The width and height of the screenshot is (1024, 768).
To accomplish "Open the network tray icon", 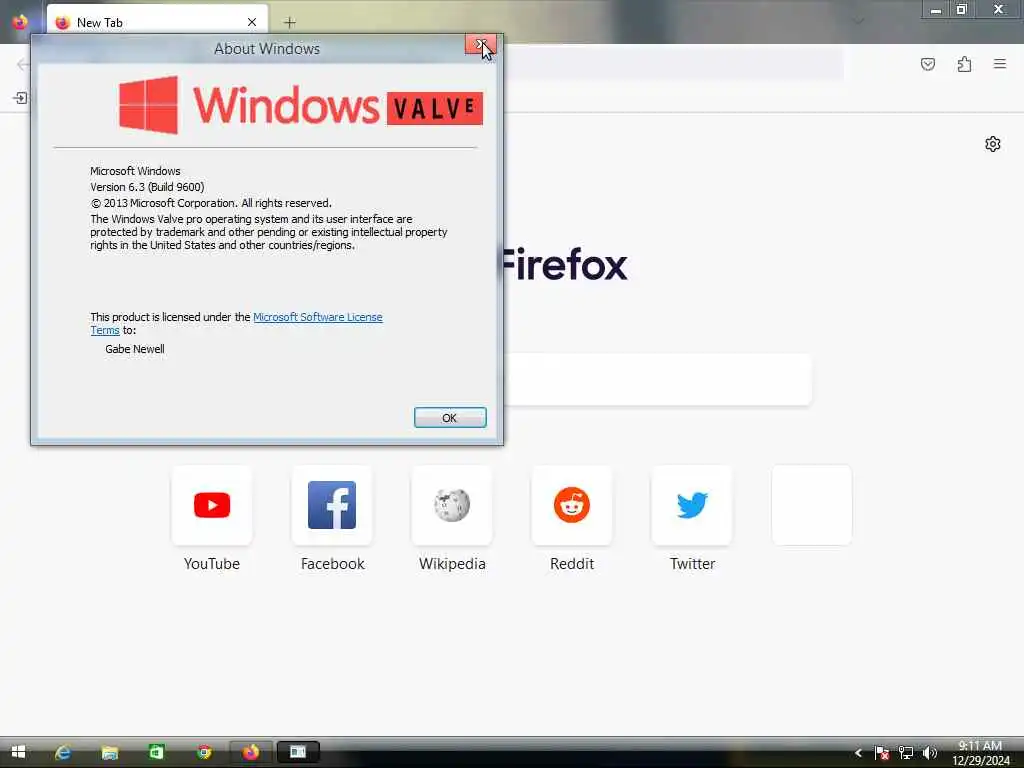I will (906, 753).
